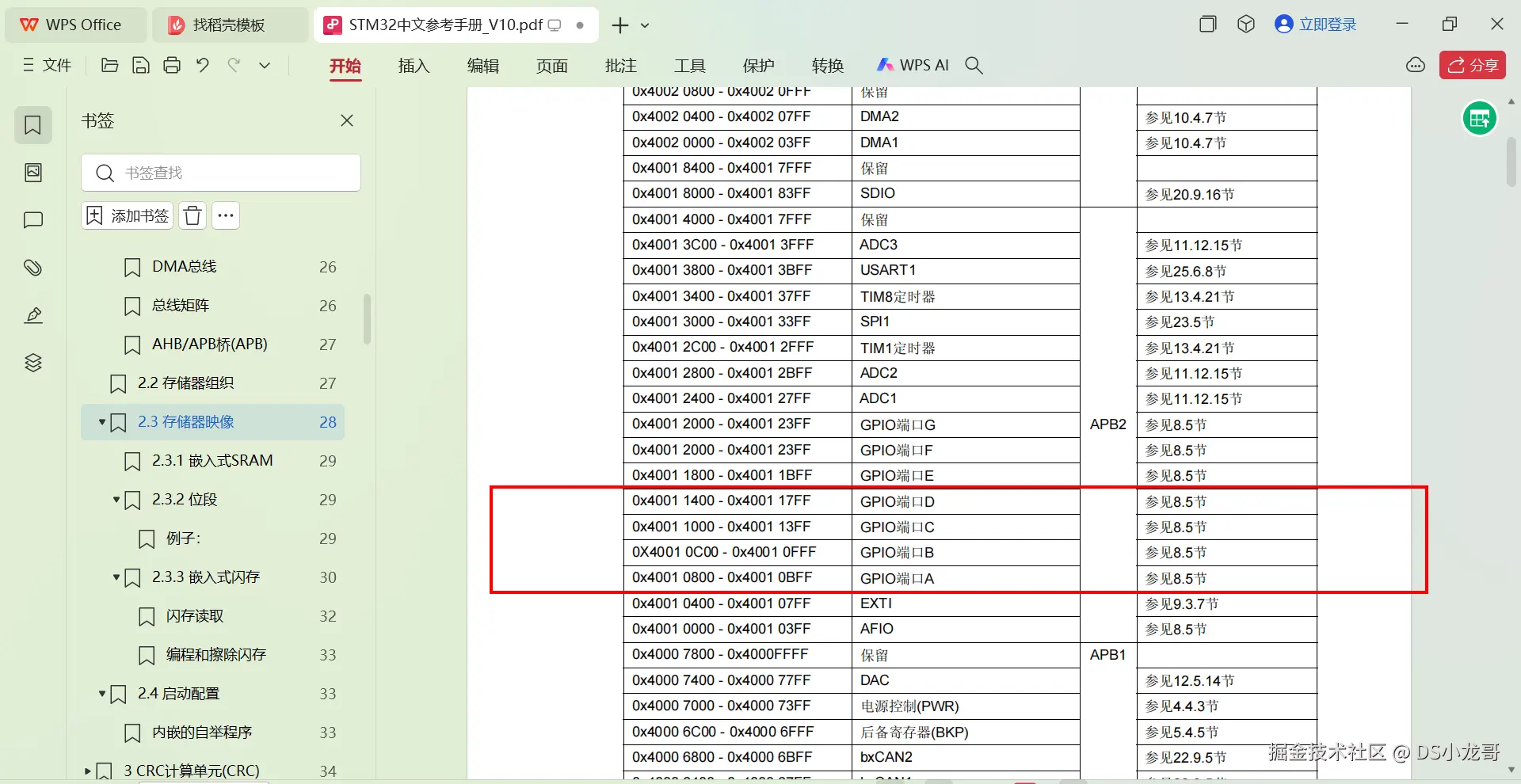Switch to the 工具 ribbon tab
This screenshot has height=784, width=1521.
pyautogui.click(x=690, y=66)
